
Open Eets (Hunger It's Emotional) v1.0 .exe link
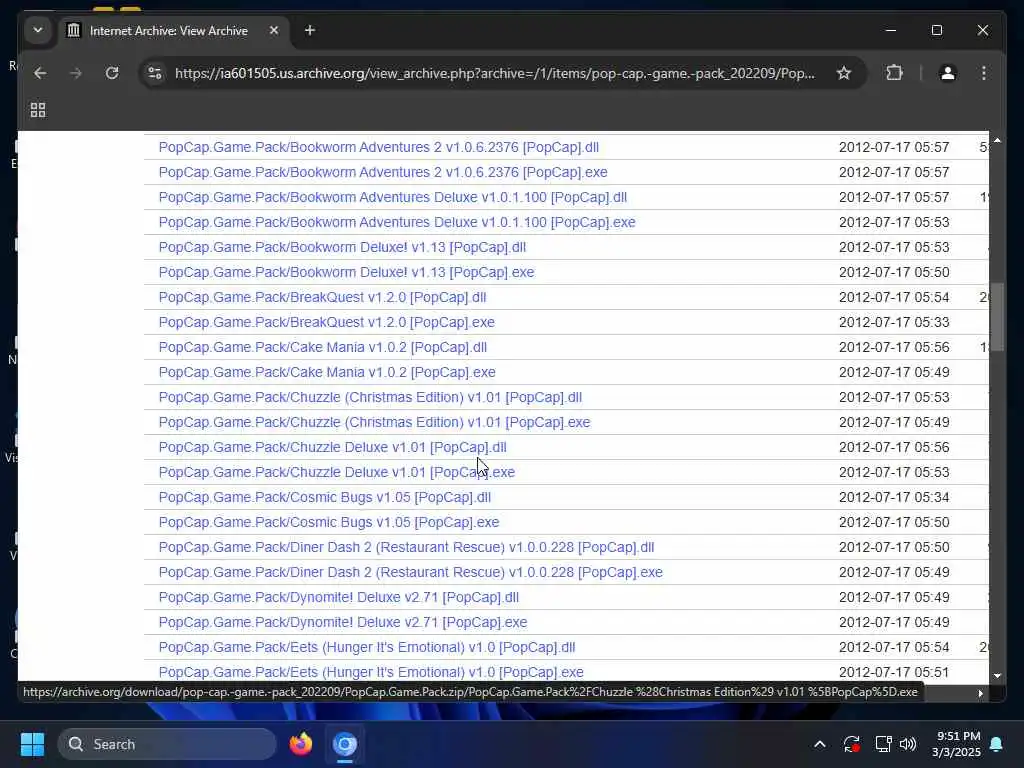(x=371, y=673)
